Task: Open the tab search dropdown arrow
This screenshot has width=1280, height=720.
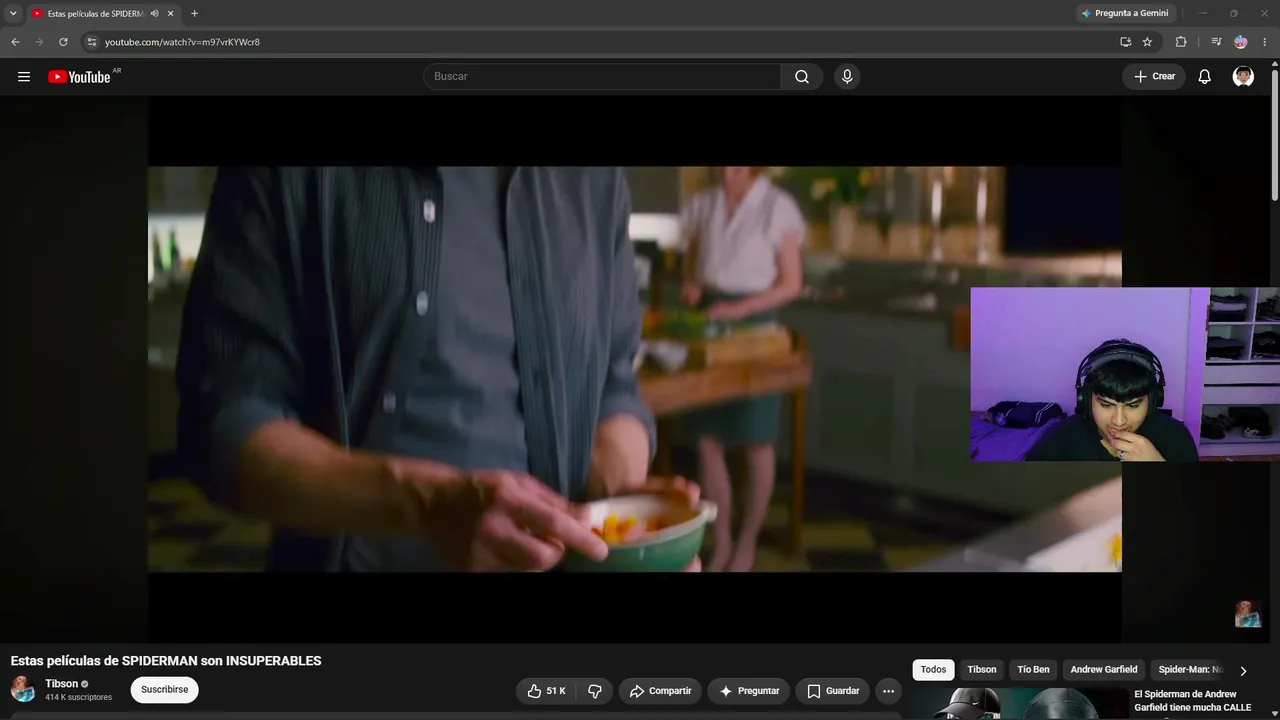Action: (13, 13)
